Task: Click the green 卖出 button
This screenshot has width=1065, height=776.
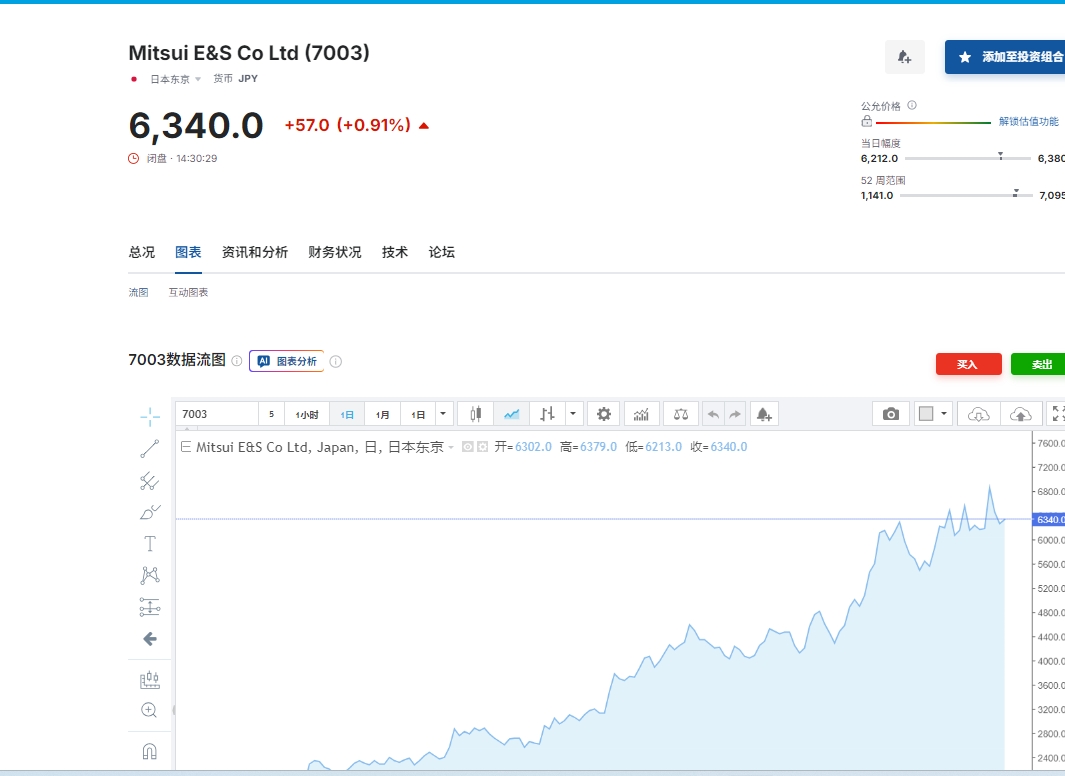Action: tap(1039, 365)
